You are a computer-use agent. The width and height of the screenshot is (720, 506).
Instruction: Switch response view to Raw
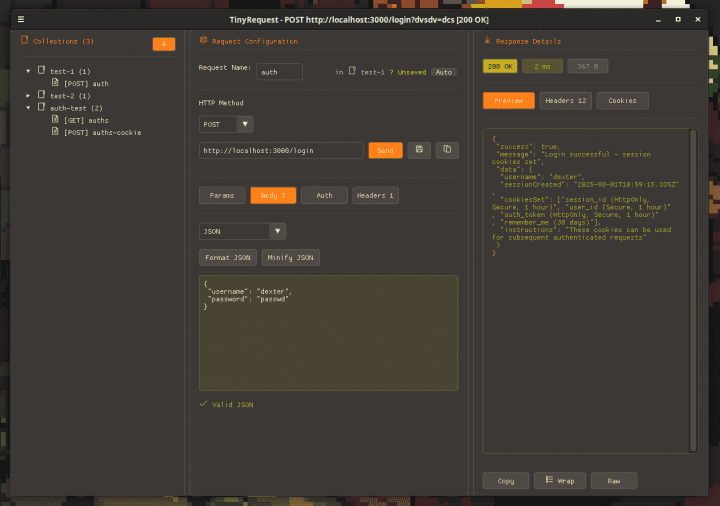614,481
